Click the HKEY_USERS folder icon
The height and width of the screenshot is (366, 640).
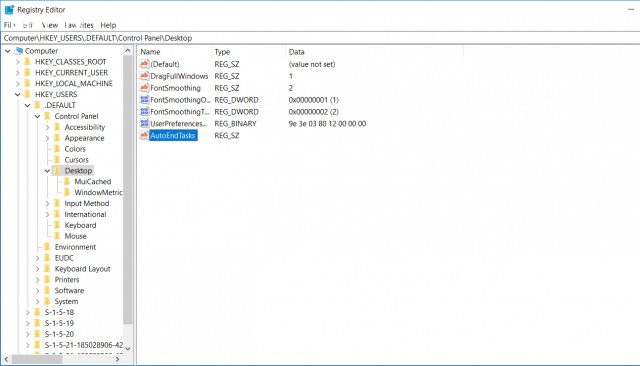point(27,94)
